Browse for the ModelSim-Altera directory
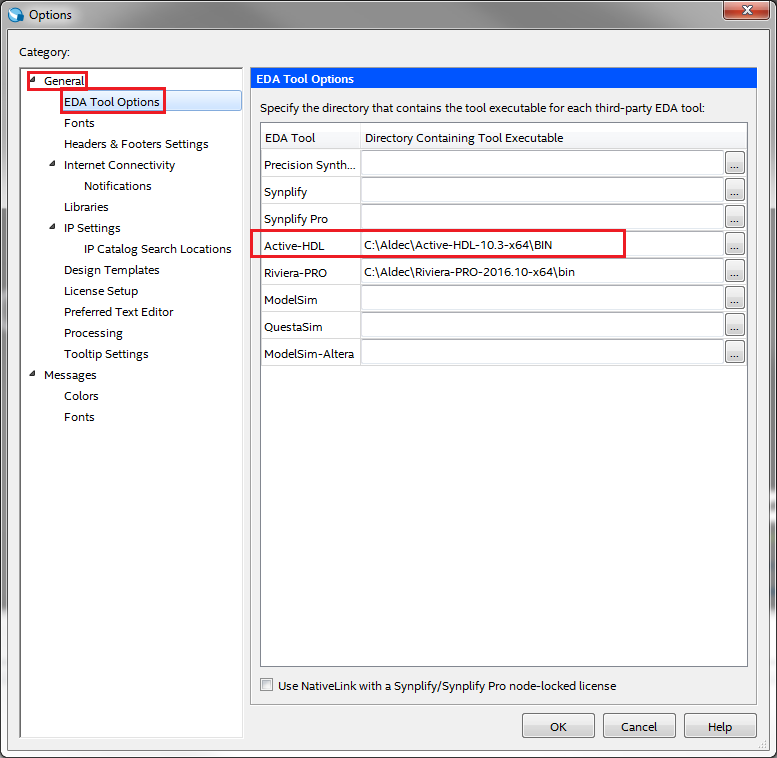777x758 pixels. pyautogui.click(x=734, y=352)
